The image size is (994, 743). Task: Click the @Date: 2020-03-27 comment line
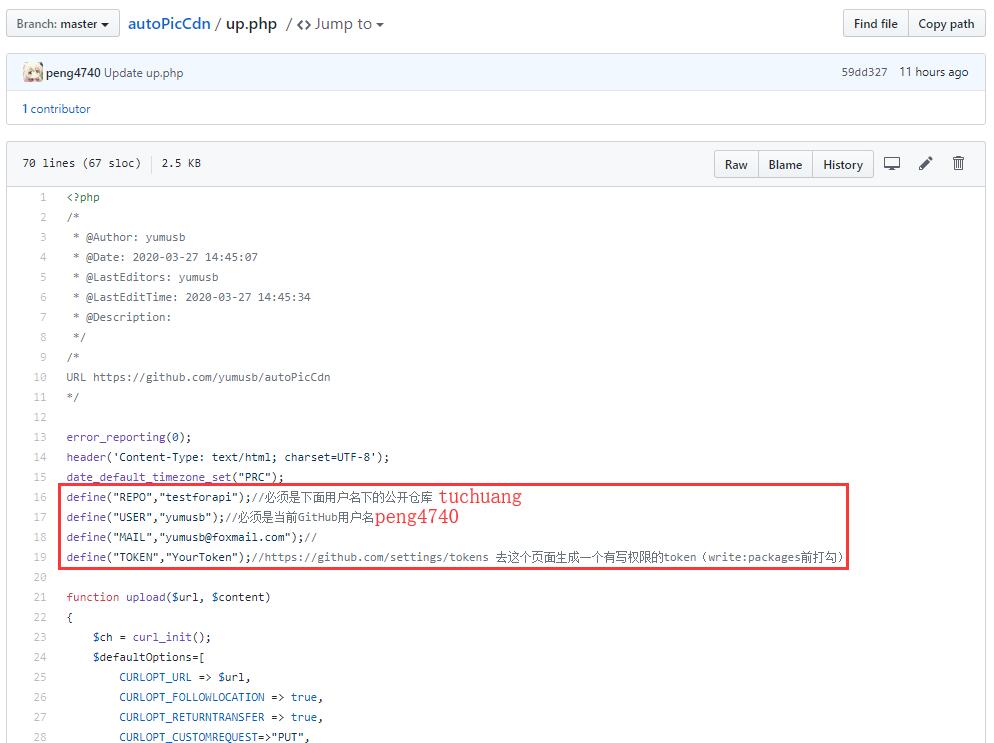[165, 257]
